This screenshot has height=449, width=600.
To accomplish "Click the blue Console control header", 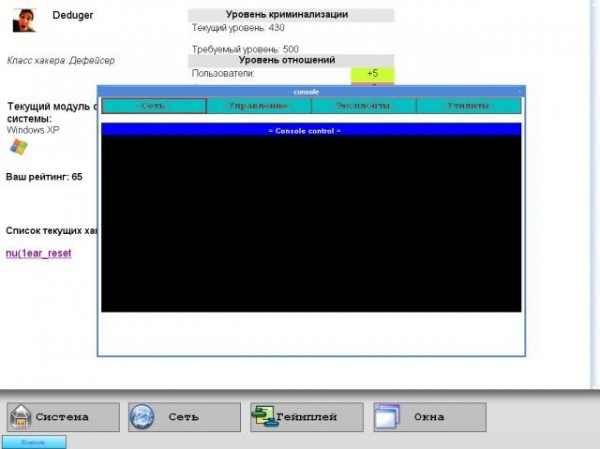I will click(311, 130).
